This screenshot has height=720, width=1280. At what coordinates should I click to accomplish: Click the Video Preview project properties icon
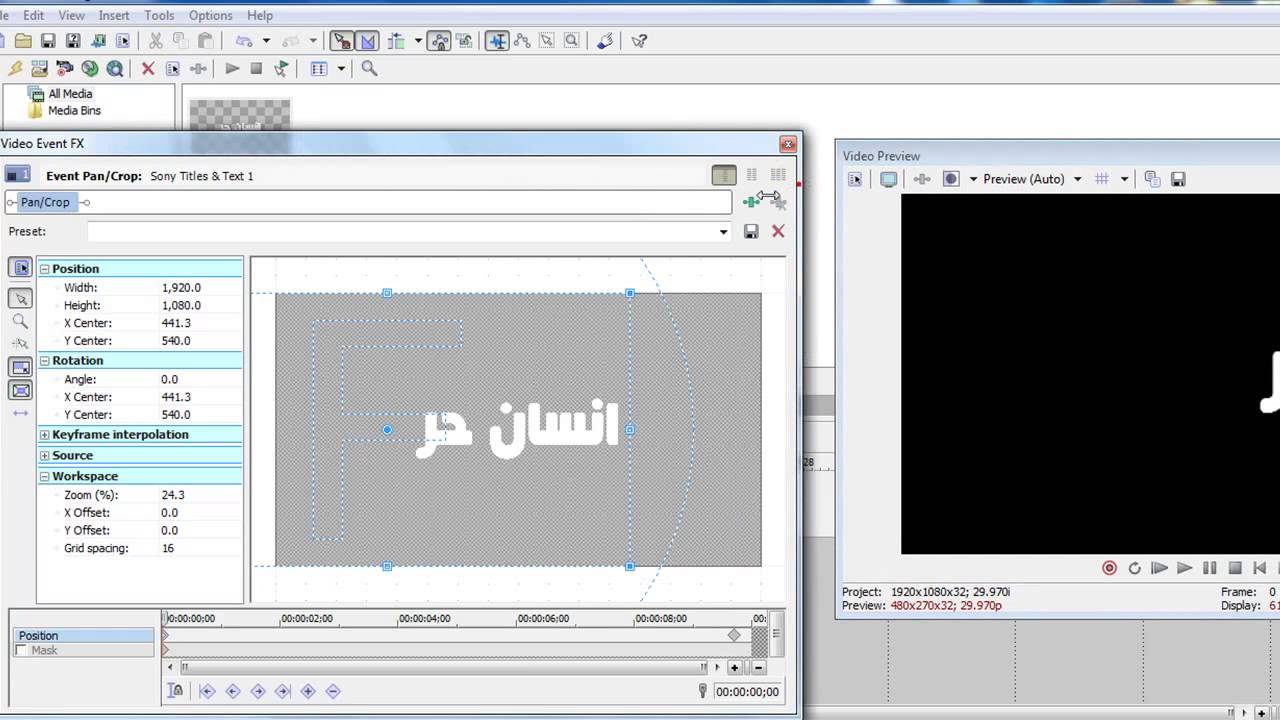855,179
